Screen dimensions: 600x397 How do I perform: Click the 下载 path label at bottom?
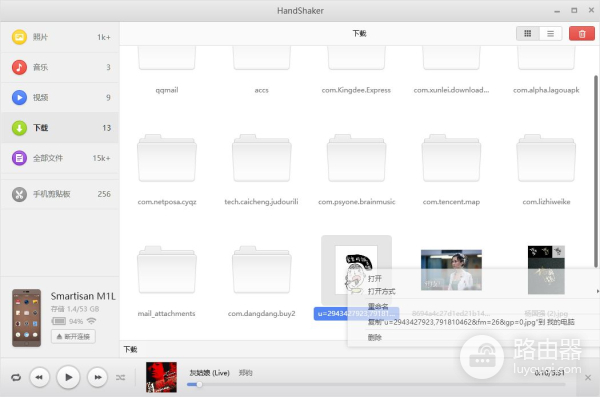coord(130,349)
